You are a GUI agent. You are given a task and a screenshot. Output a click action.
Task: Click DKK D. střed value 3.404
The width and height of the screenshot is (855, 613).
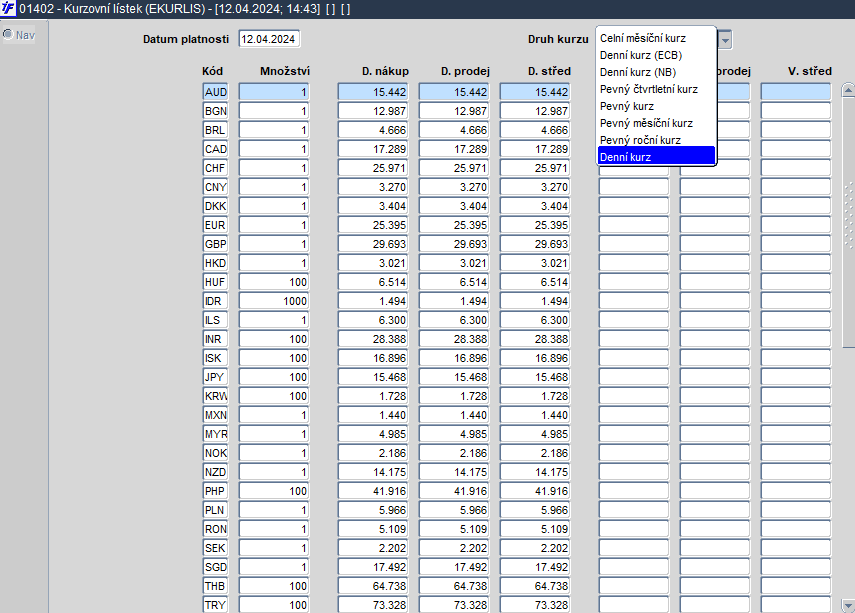[x=534, y=206]
